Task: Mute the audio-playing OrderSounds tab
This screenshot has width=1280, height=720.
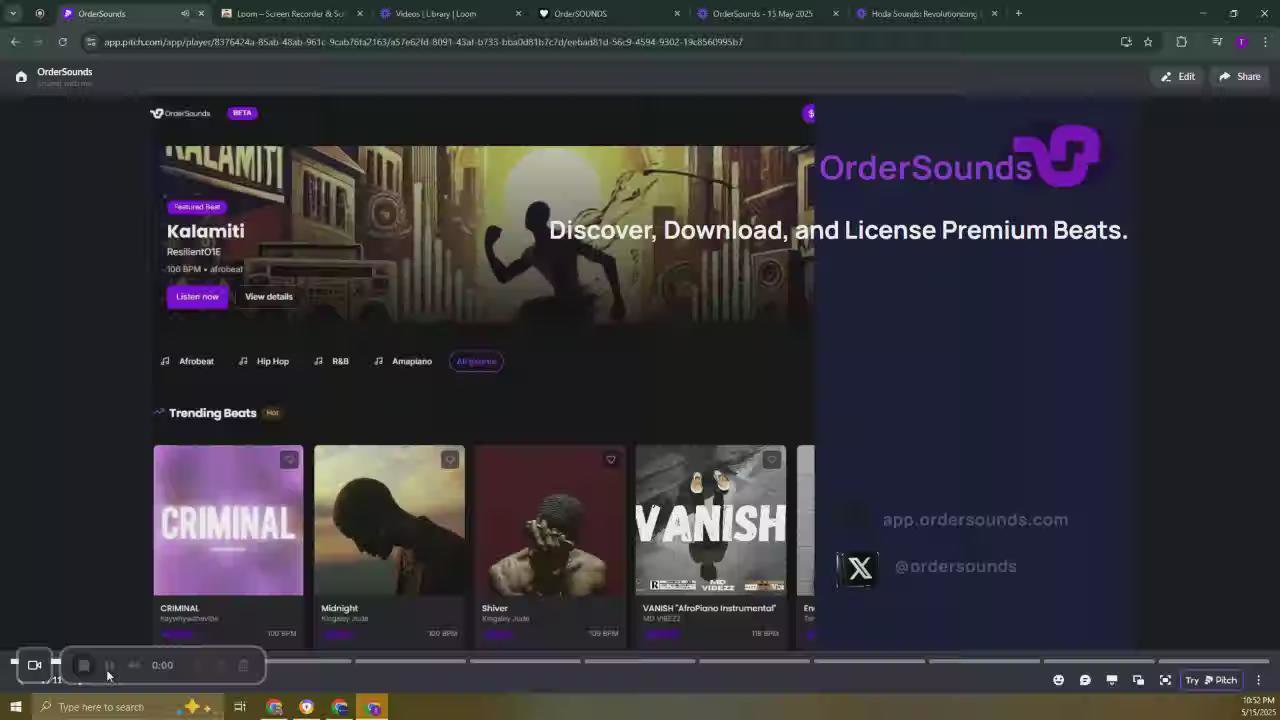Action: tap(185, 14)
